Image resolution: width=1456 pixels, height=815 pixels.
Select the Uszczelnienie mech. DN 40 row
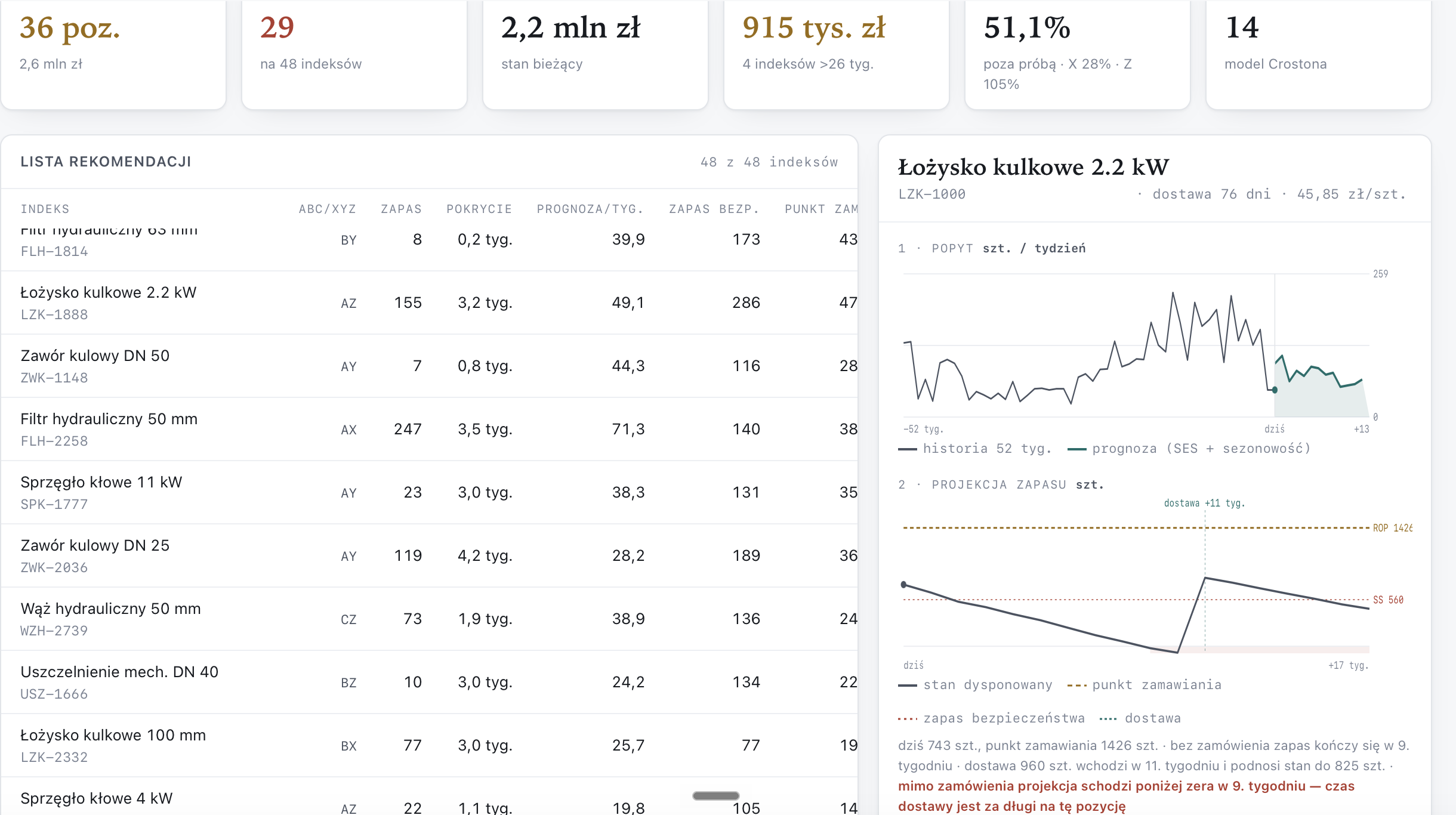pos(430,682)
